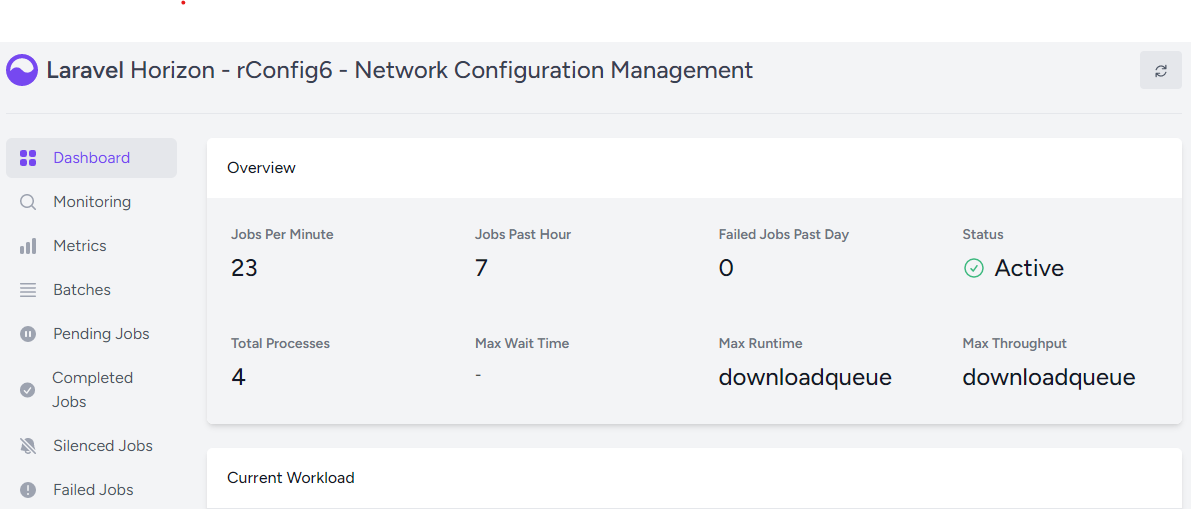Click downloadqueue under Max Runtime
Viewport: 1191px width, 509px height.
pos(805,378)
